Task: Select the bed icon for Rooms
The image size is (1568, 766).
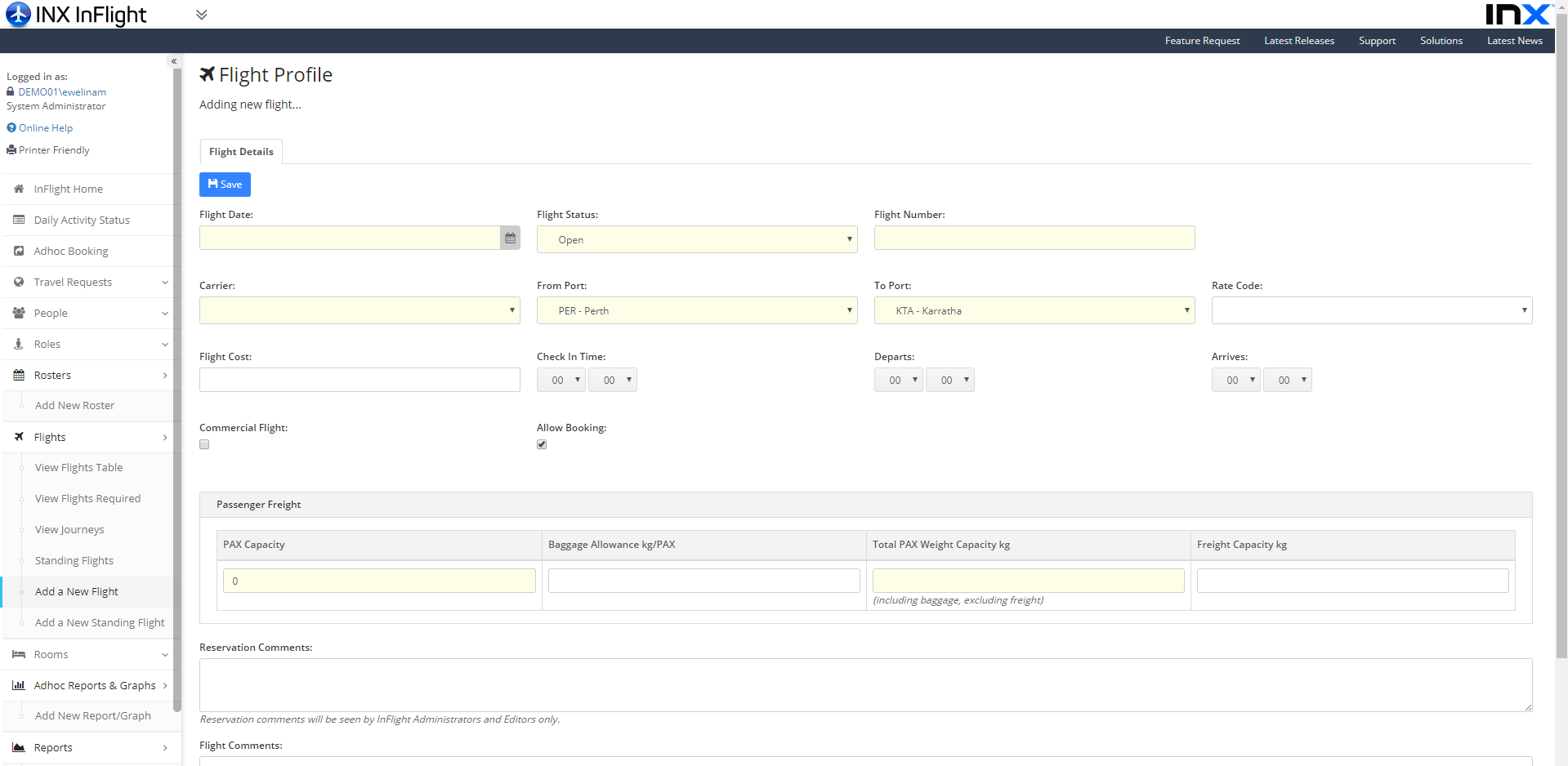Action: pos(18,654)
